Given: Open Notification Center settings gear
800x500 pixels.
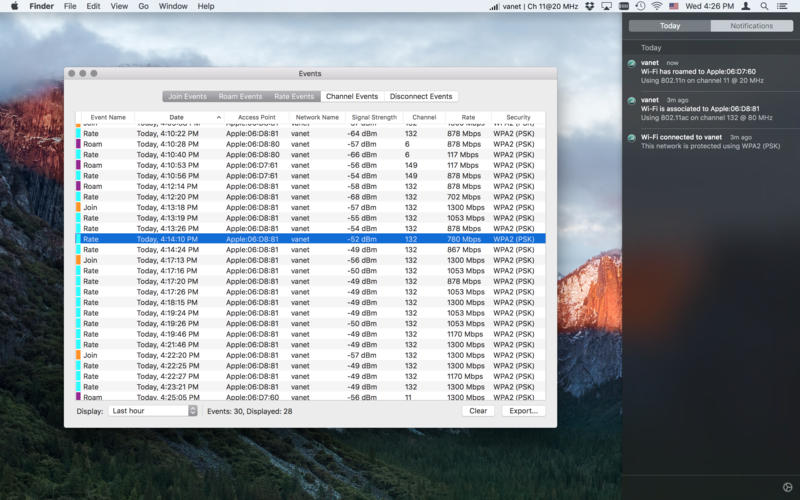Looking at the screenshot, I should point(786,487).
